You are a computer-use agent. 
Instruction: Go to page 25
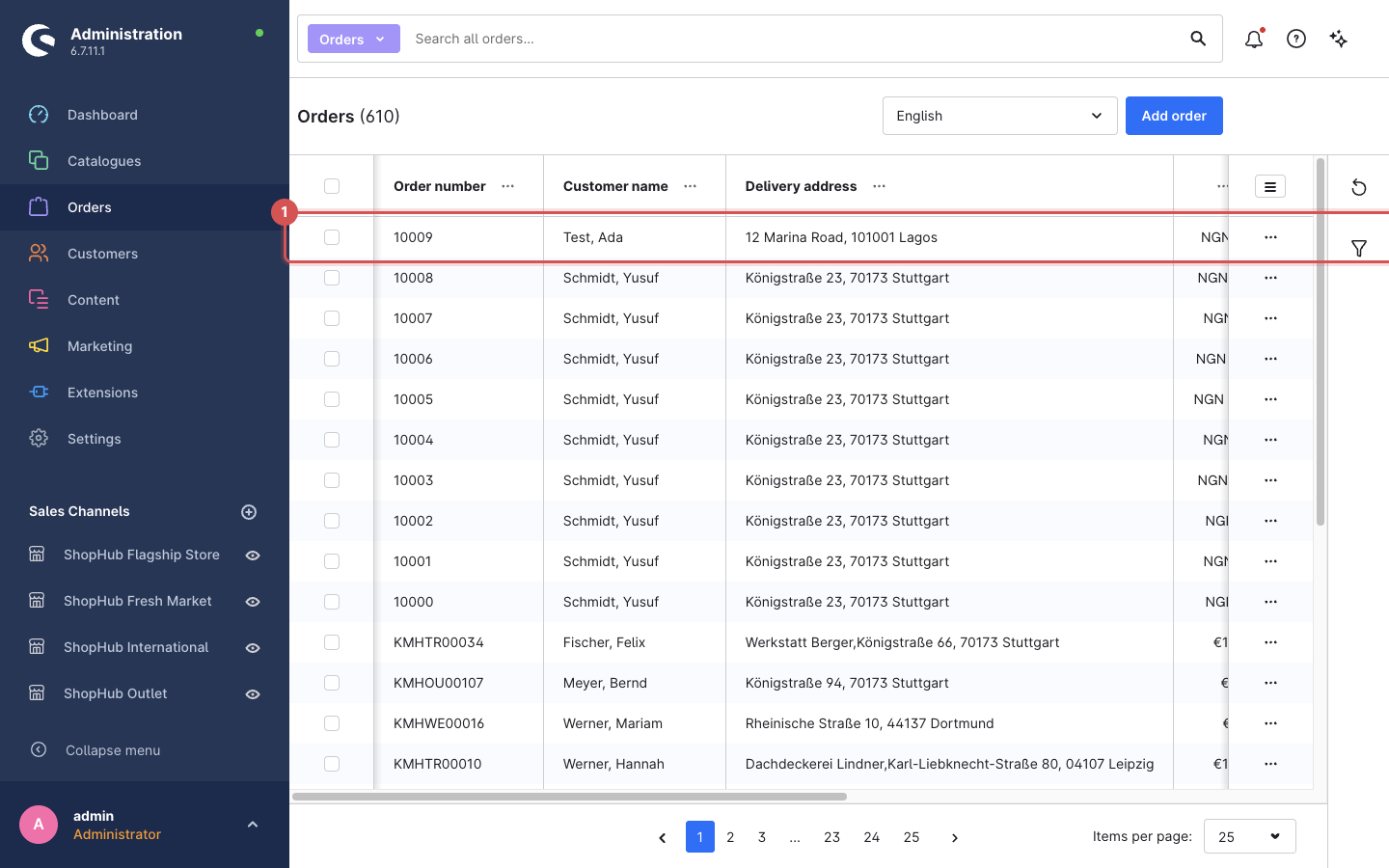pos(912,837)
